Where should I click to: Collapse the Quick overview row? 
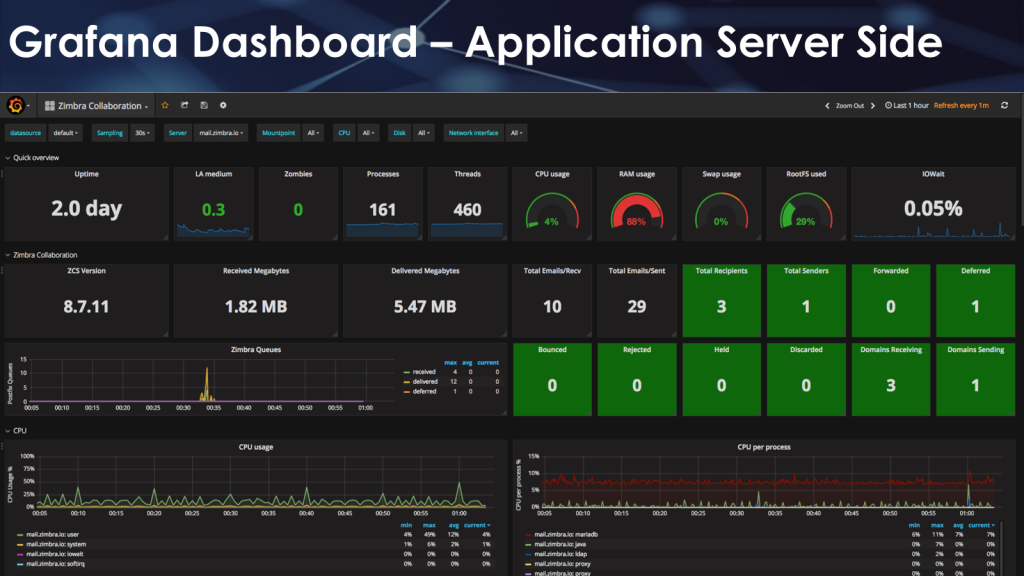click(32, 157)
